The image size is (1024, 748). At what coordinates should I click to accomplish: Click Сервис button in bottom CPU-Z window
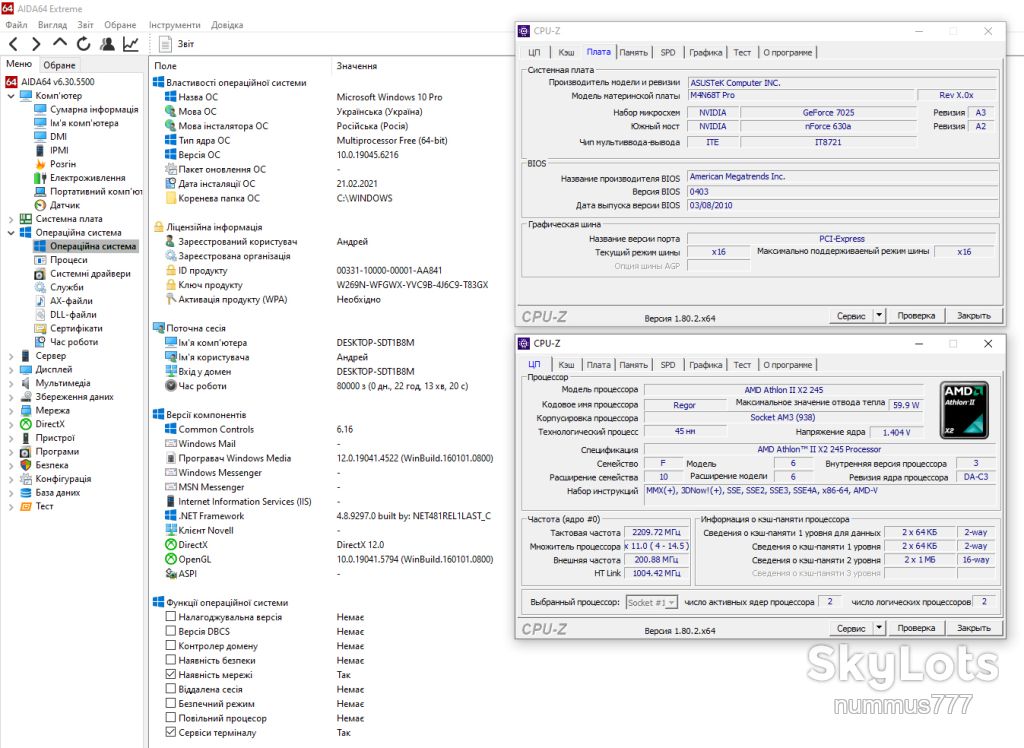pos(851,628)
